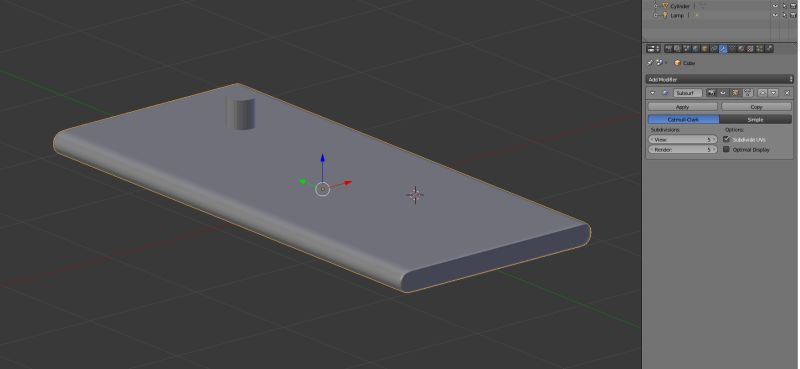The height and width of the screenshot is (369, 800).
Task: Toggle Subsurf editing cage display
Action: 748,93
